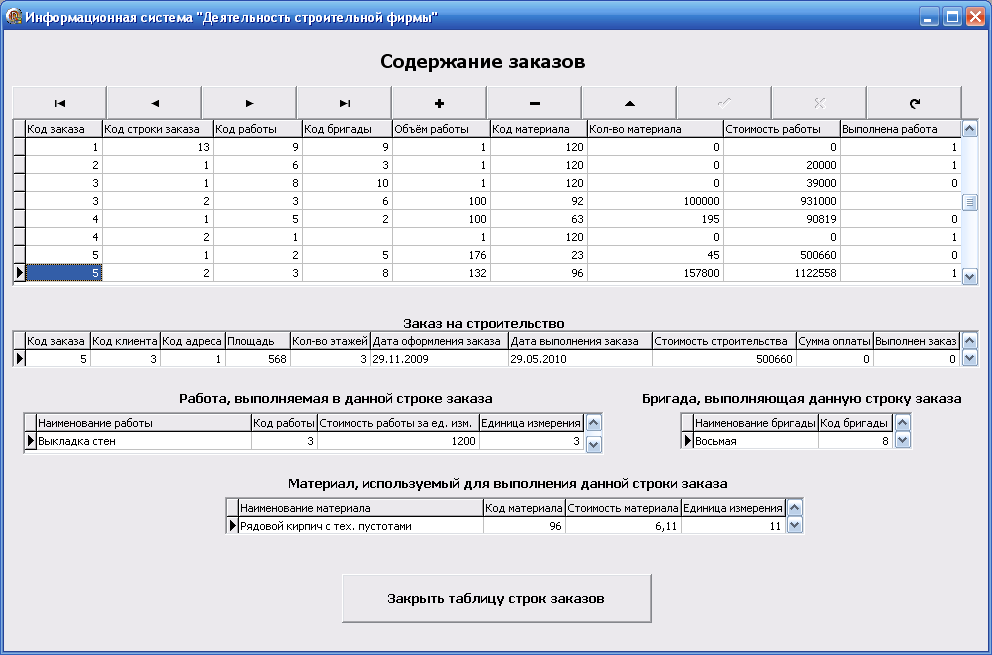Click 'Кол-во материала' column header
The width and height of the screenshot is (992, 655).
[x=655, y=129]
